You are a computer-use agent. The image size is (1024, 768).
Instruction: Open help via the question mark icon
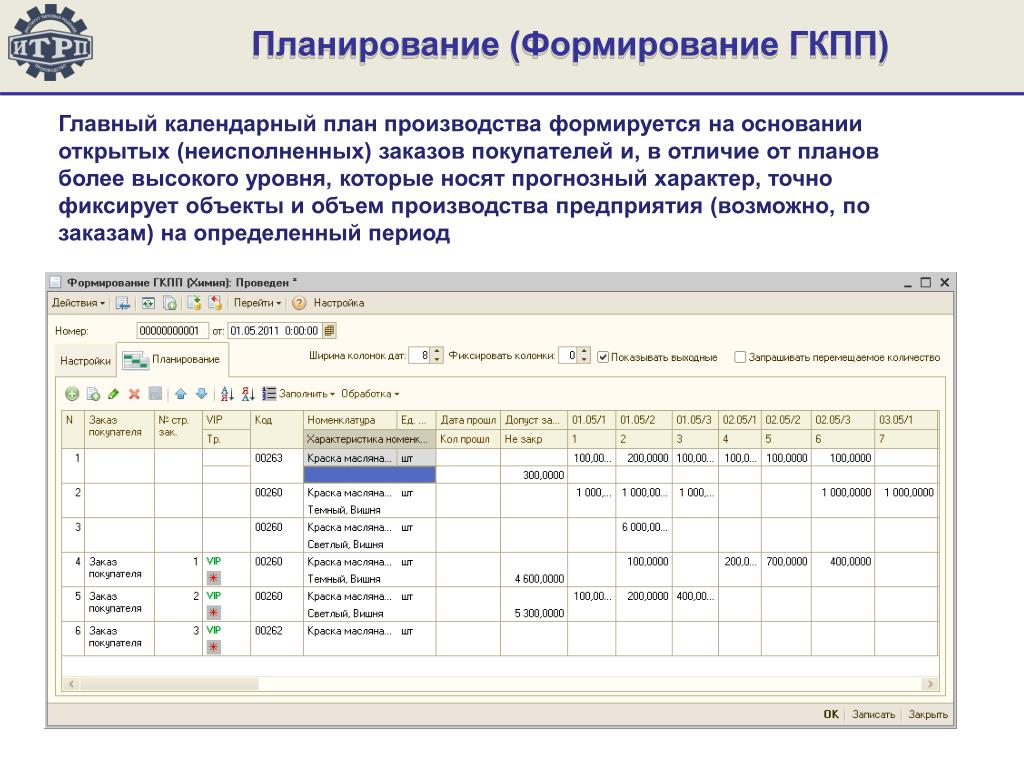tap(299, 303)
